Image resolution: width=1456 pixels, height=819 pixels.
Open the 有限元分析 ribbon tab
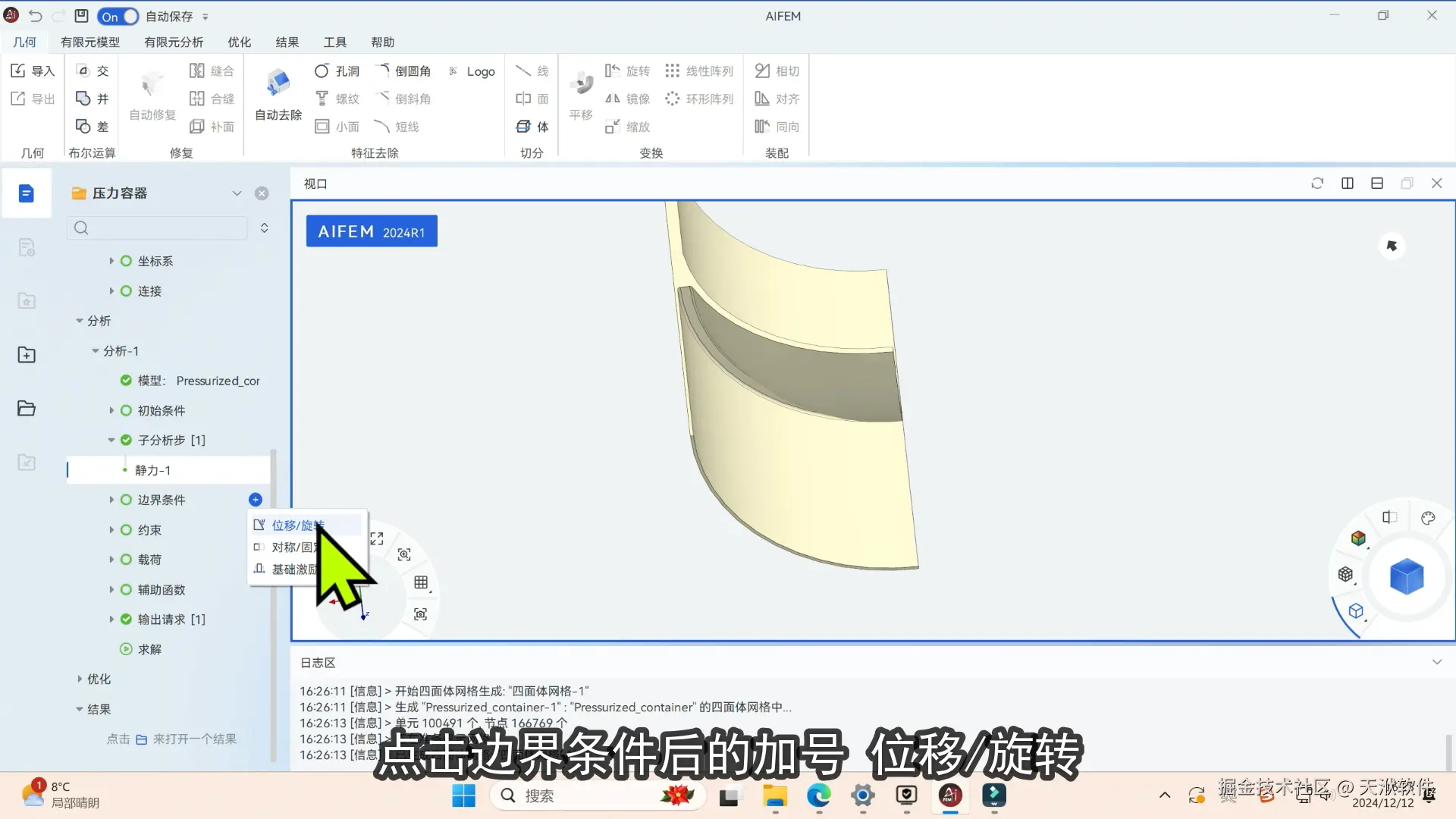click(x=174, y=42)
